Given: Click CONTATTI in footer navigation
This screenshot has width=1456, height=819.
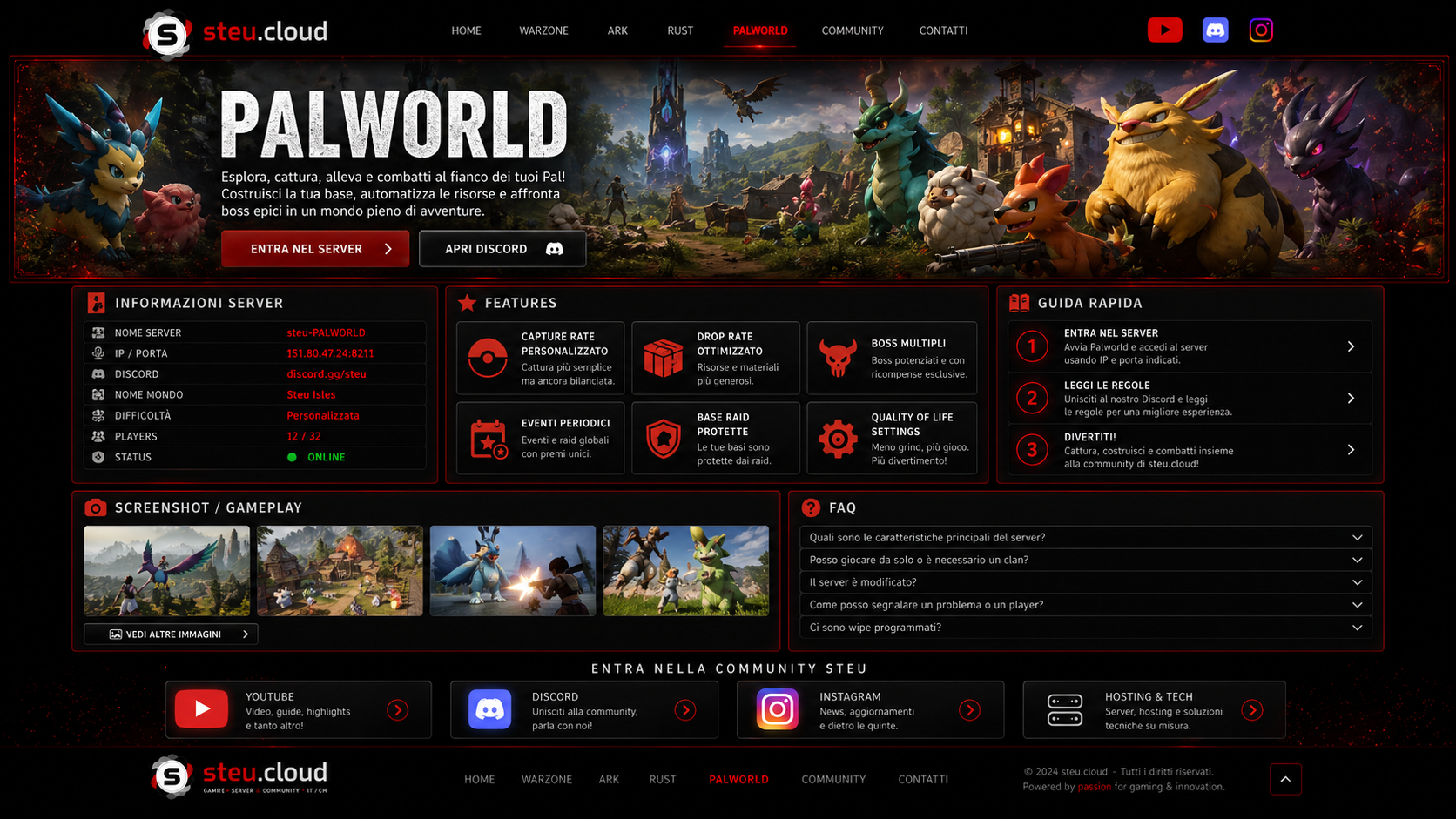Looking at the screenshot, I should [x=923, y=780].
